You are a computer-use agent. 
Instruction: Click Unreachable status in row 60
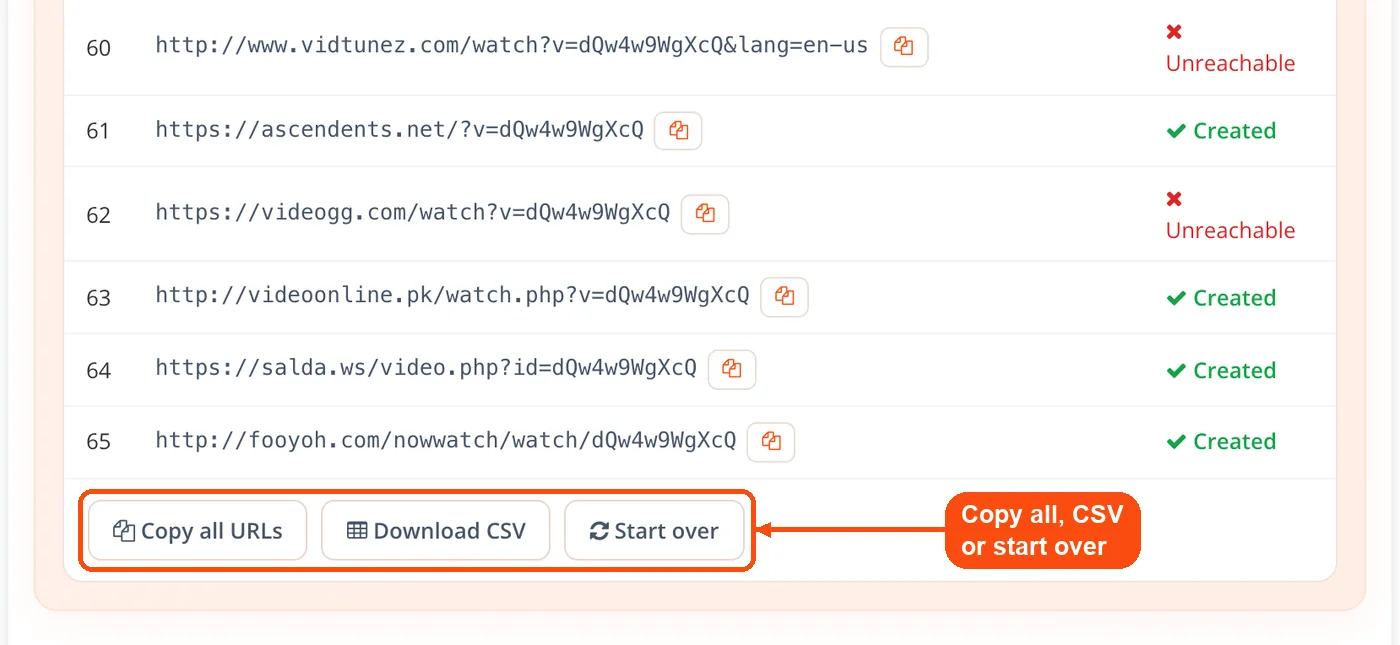1230,48
